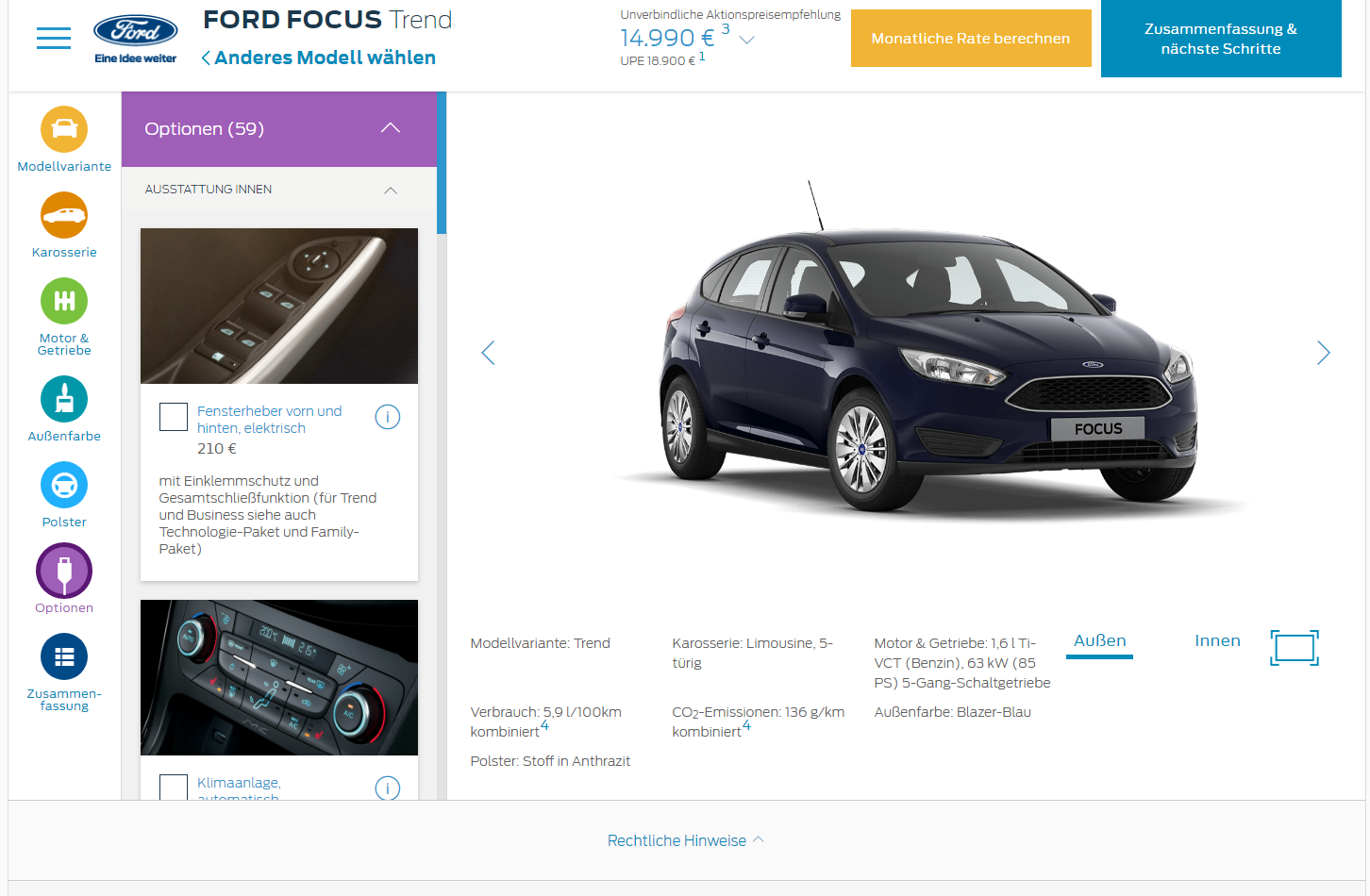Show info for Fensterheber option
The height and width of the screenshot is (896, 1370).
pos(388,417)
